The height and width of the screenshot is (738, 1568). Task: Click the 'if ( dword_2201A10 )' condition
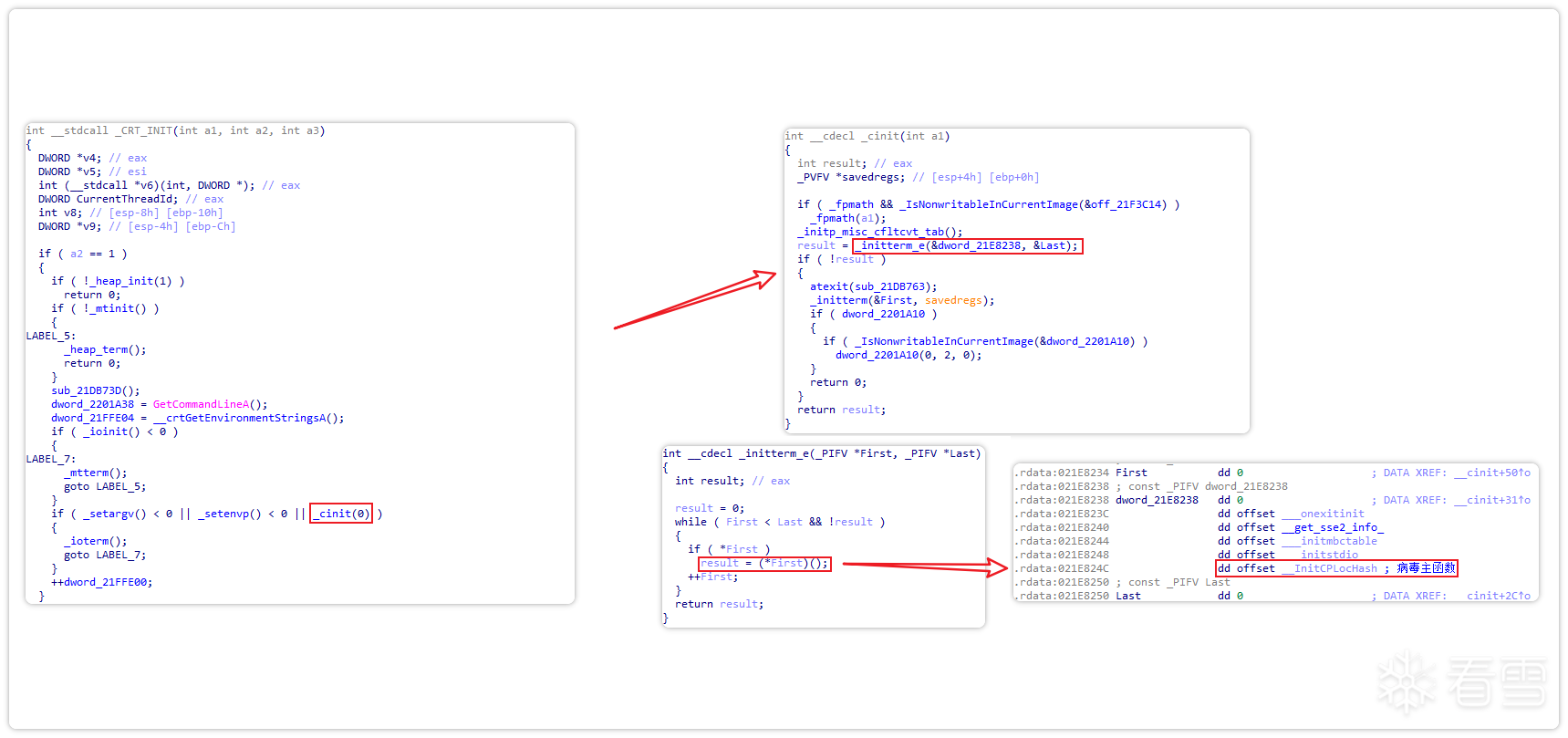click(x=874, y=314)
